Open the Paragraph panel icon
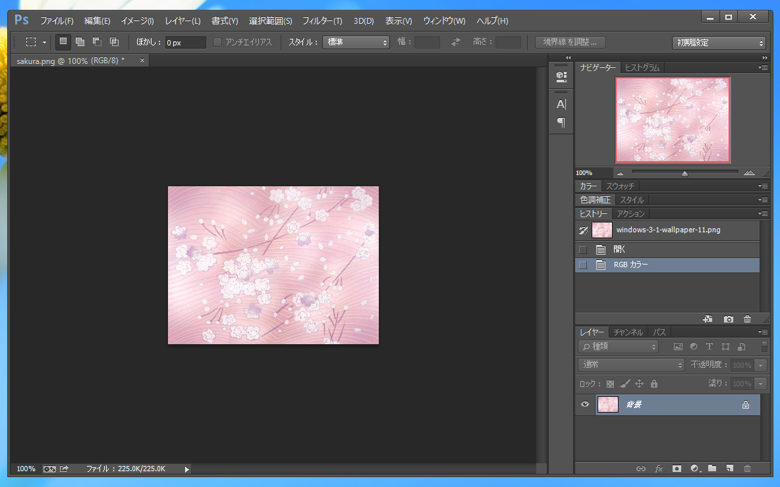Viewport: 780px width, 487px height. tap(561, 122)
